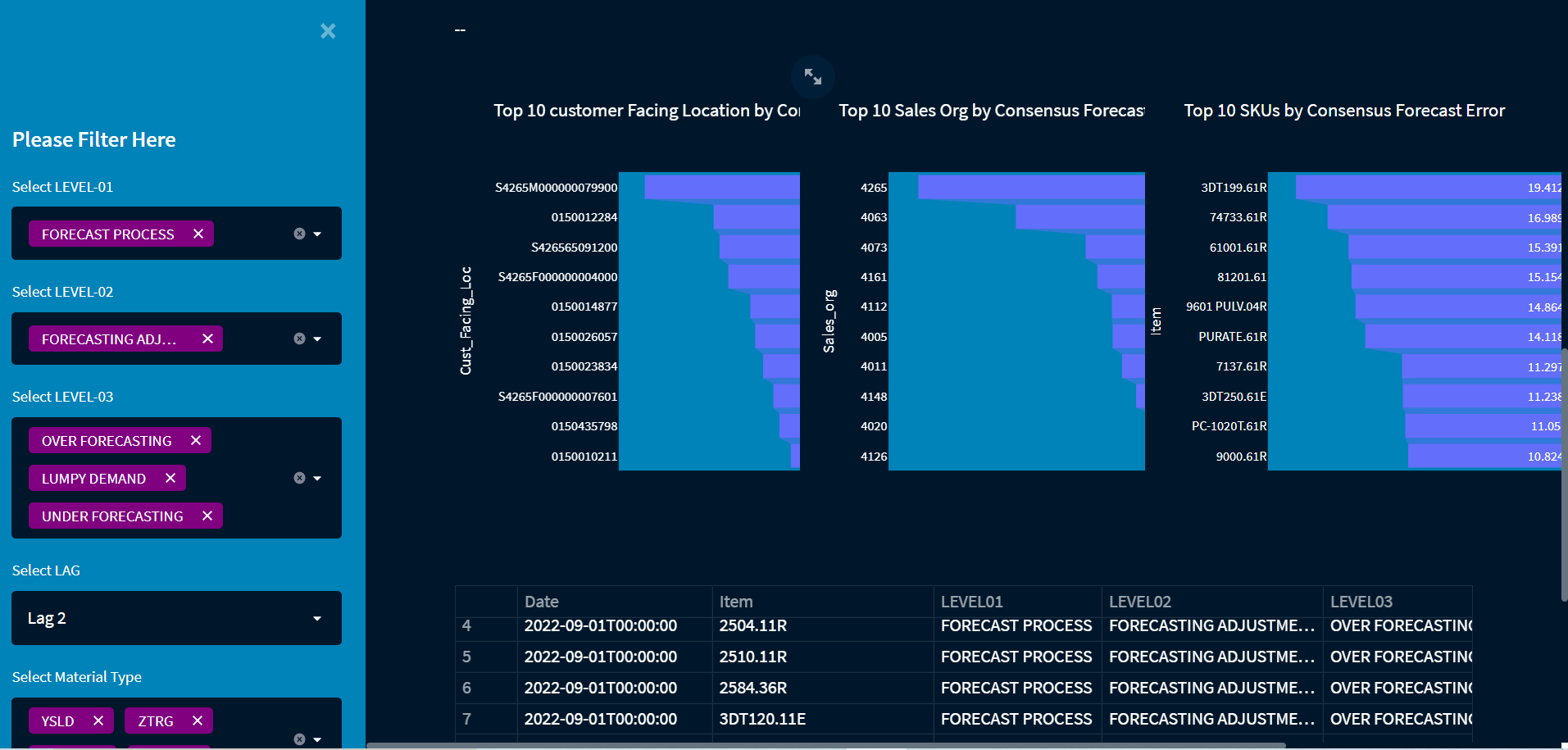Open the LEVEL-03 dropdown arrow
Image resolution: width=1568 pixels, height=750 pixels.
click(317, 478)
